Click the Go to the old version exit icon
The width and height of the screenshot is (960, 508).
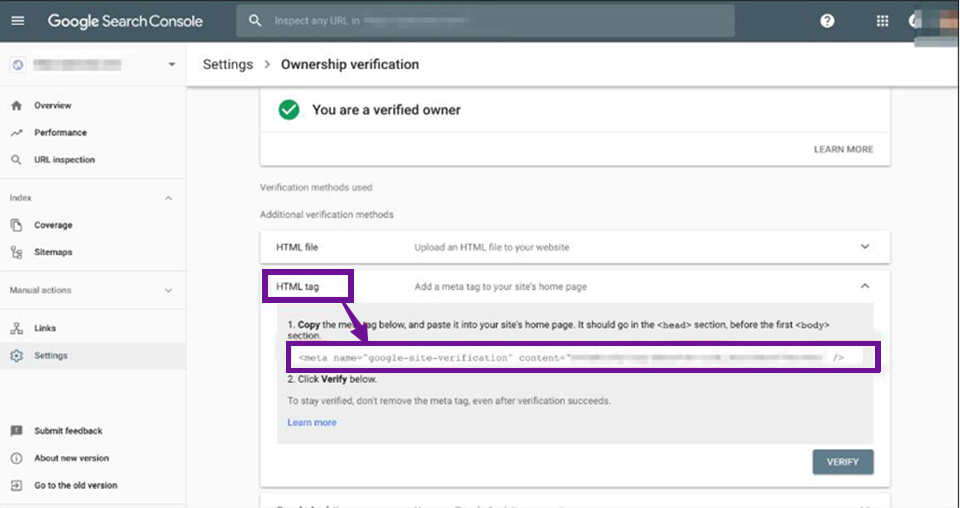17,485
